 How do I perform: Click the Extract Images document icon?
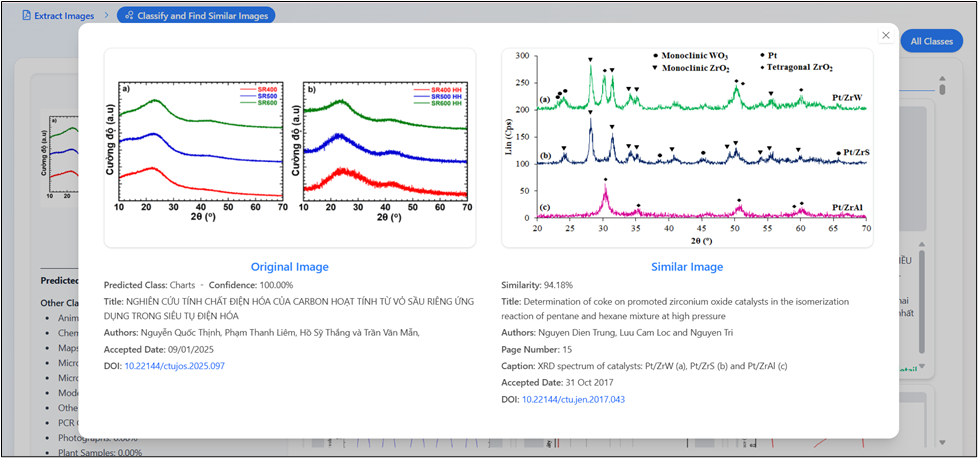[26, 16]
